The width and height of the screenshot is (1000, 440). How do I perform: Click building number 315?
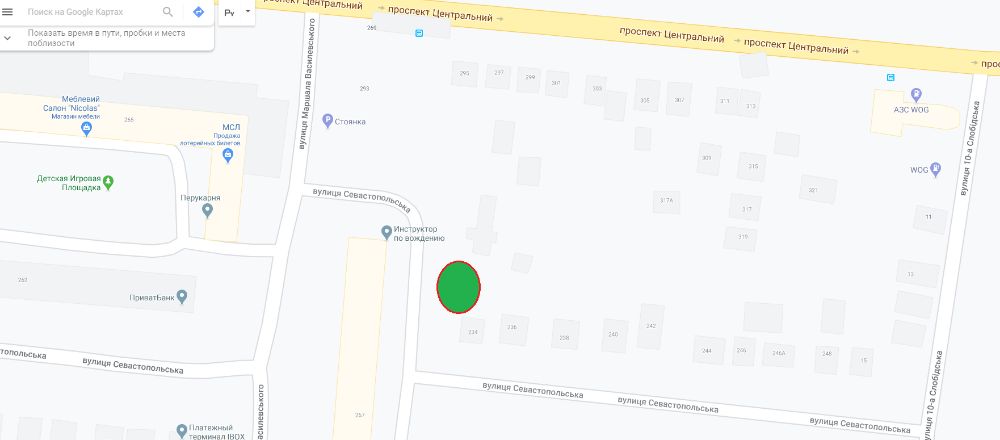[753, 166]
